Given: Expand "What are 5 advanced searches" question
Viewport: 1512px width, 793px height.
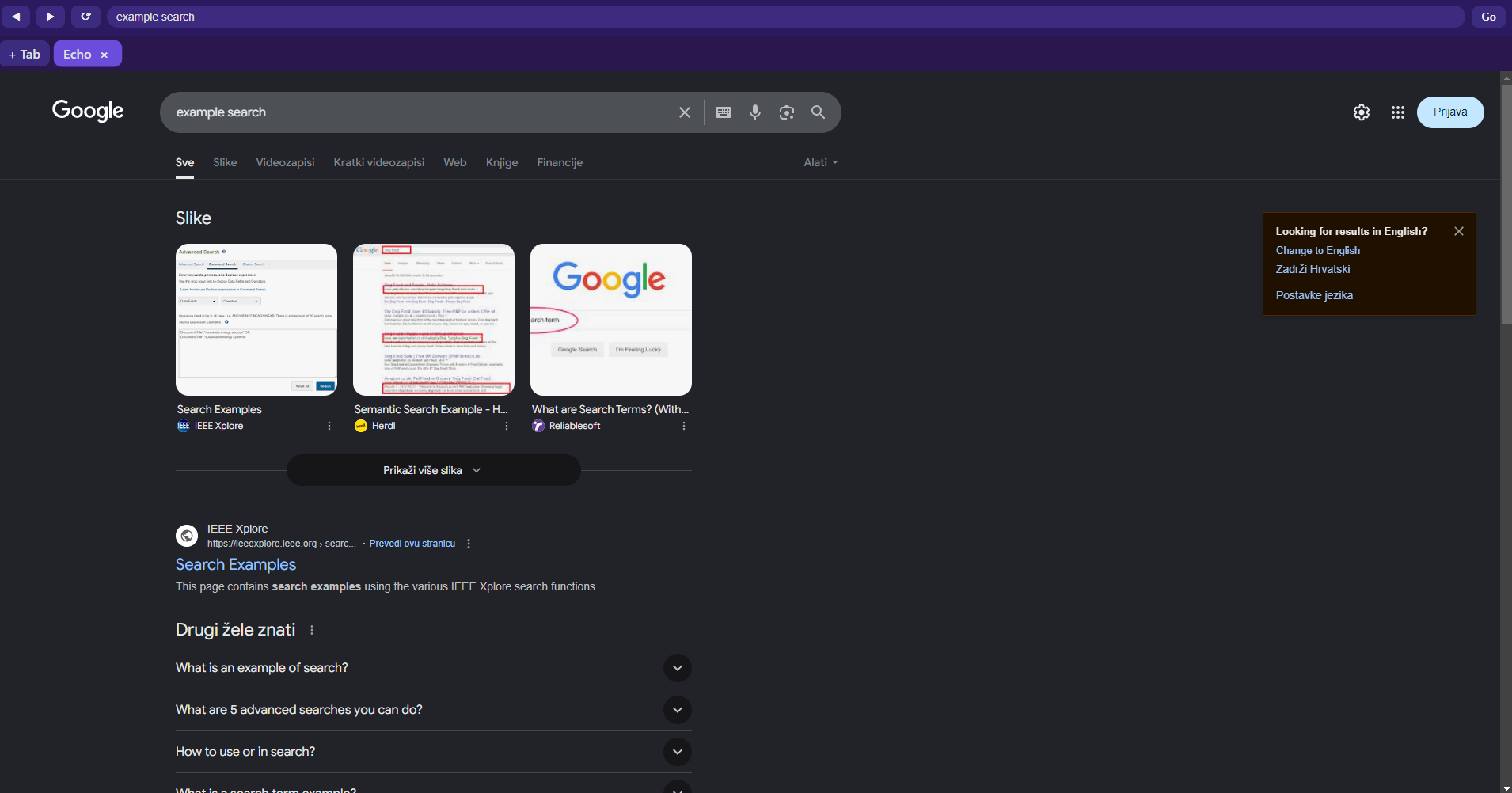Looking at the screenshot, I should click(x=677, y=710).
